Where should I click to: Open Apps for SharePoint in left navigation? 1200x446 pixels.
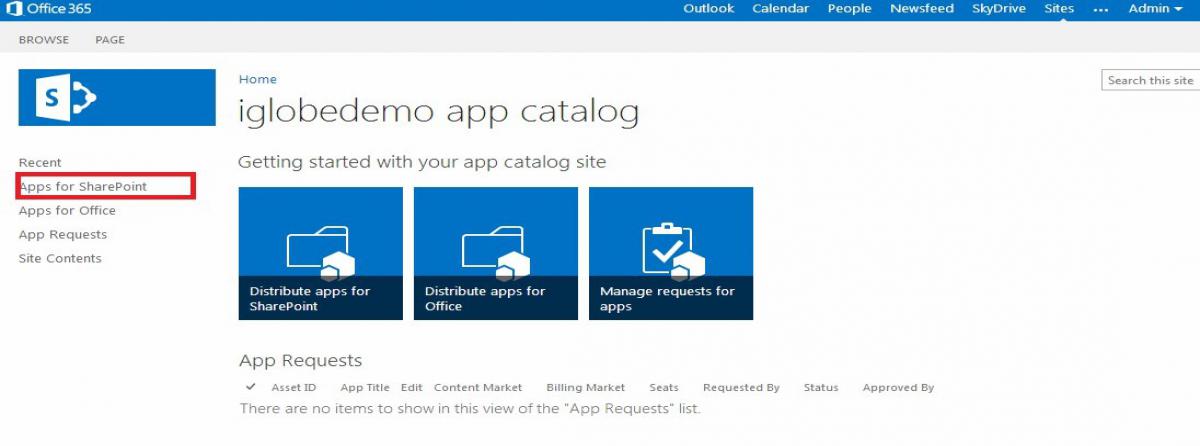83,186
